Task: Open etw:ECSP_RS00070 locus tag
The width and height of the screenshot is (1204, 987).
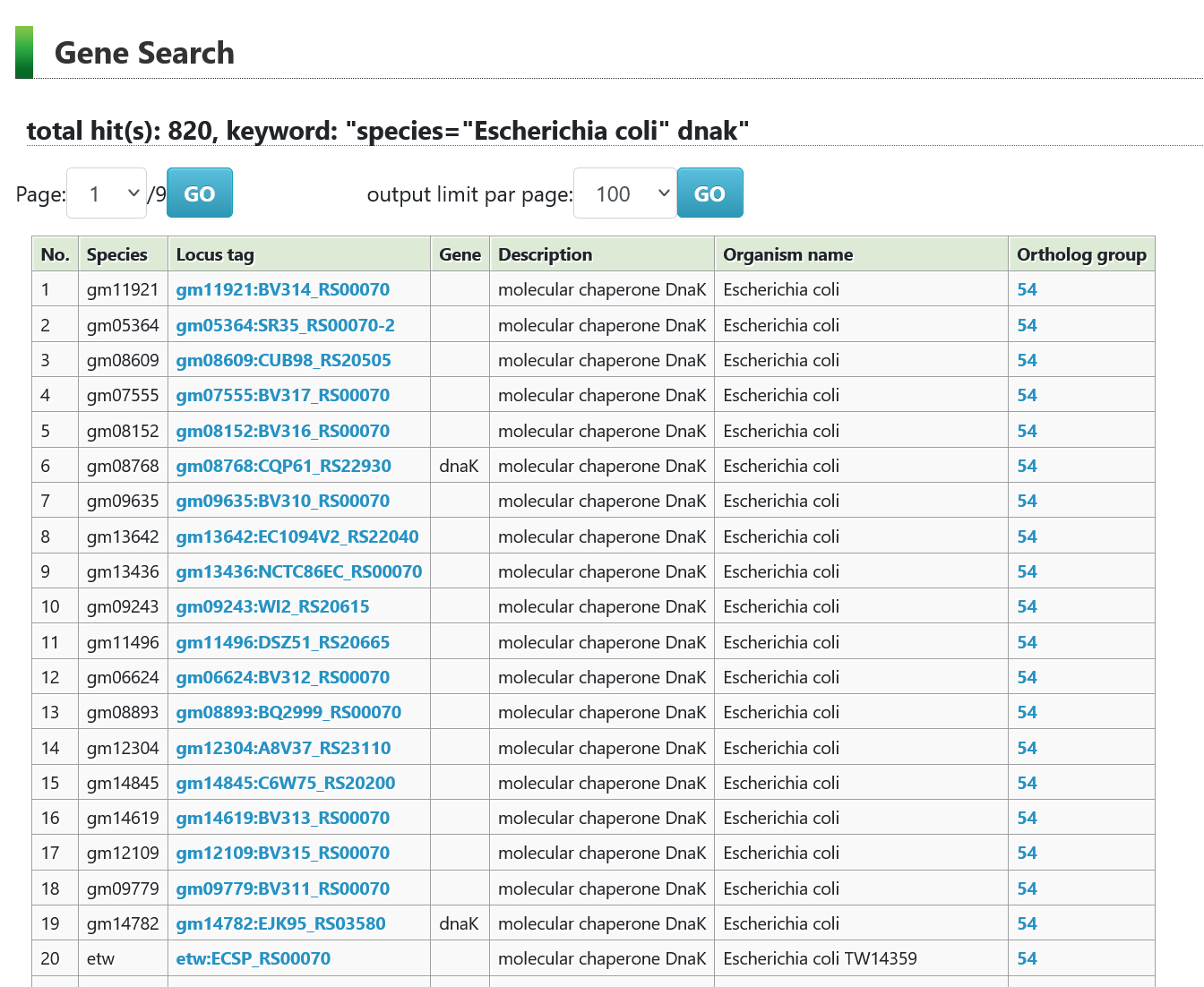Action: tap(253, 958)
